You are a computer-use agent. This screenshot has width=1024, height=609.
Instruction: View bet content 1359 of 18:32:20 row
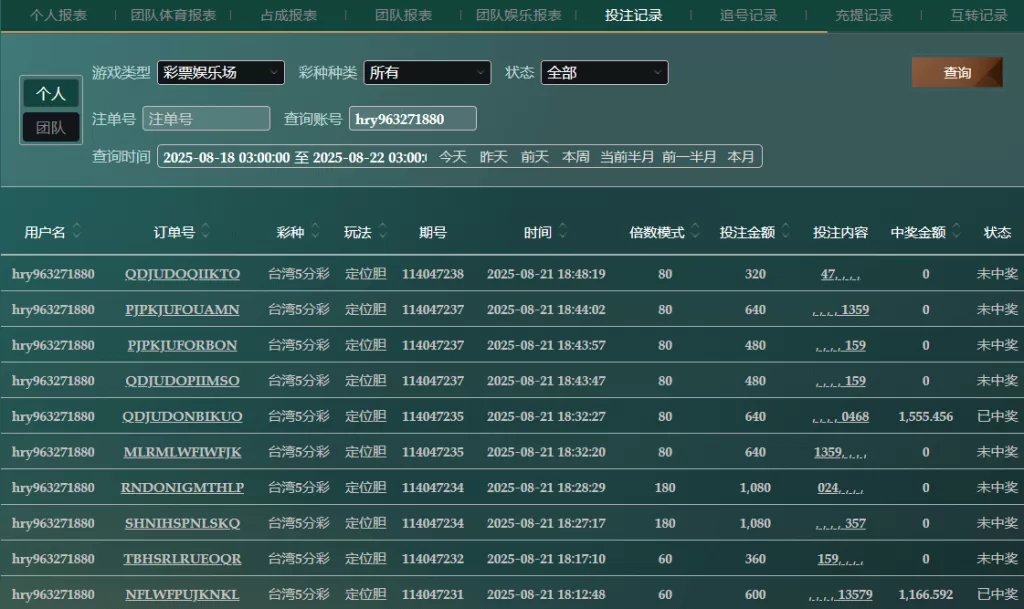840,452
